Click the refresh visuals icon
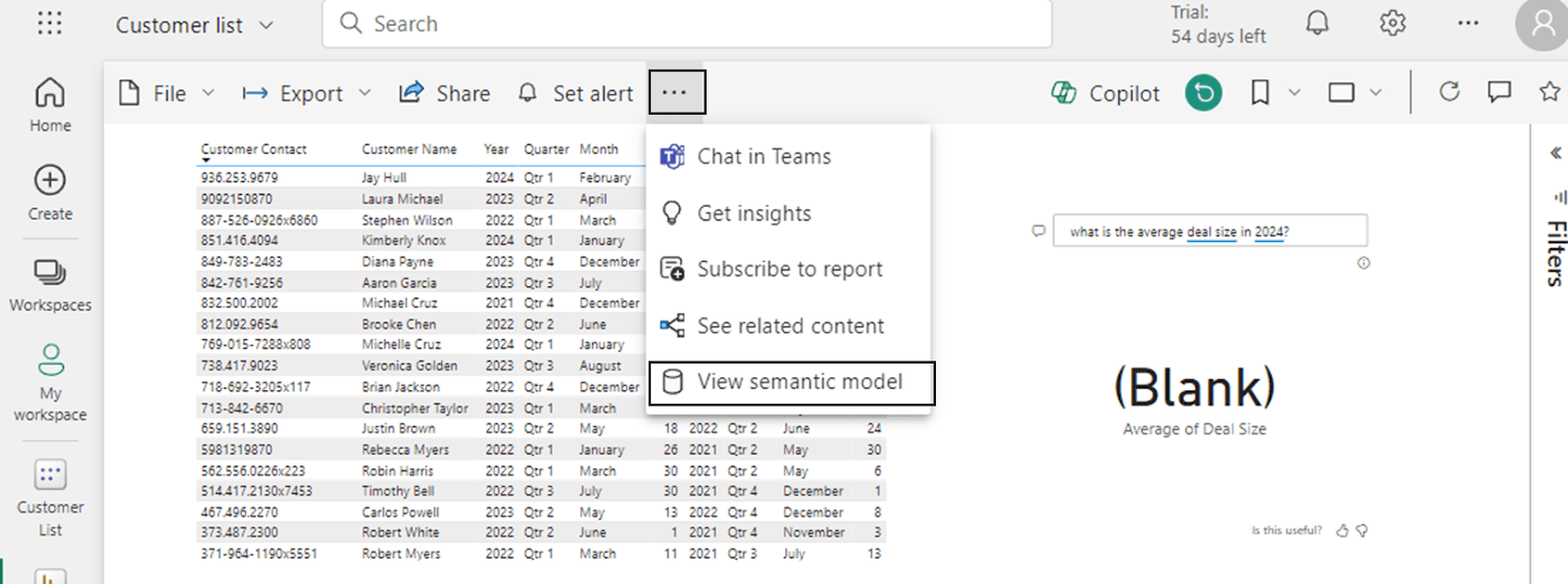The width and height of the screenshot is (1568, 584). [x=1448, y=92]
